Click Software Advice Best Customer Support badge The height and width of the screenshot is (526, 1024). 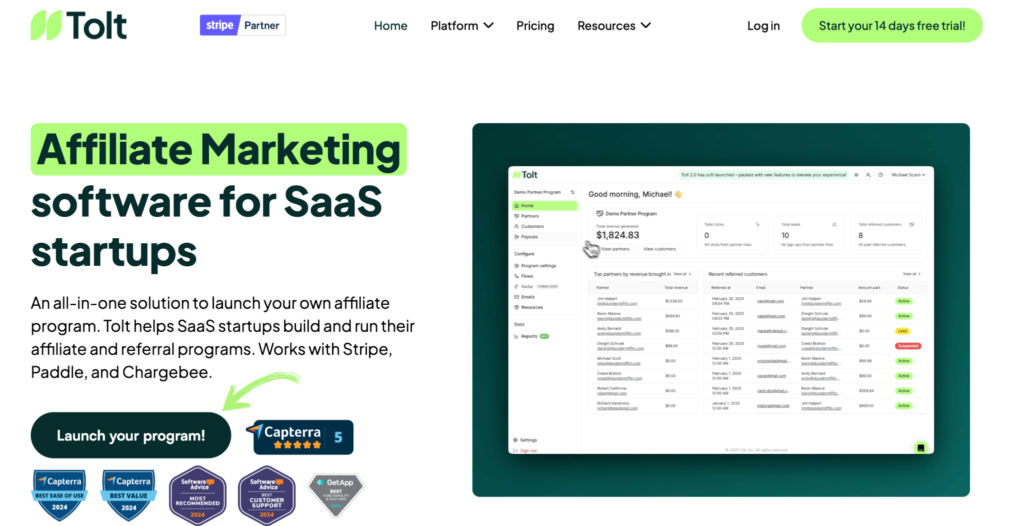point(266,496)
